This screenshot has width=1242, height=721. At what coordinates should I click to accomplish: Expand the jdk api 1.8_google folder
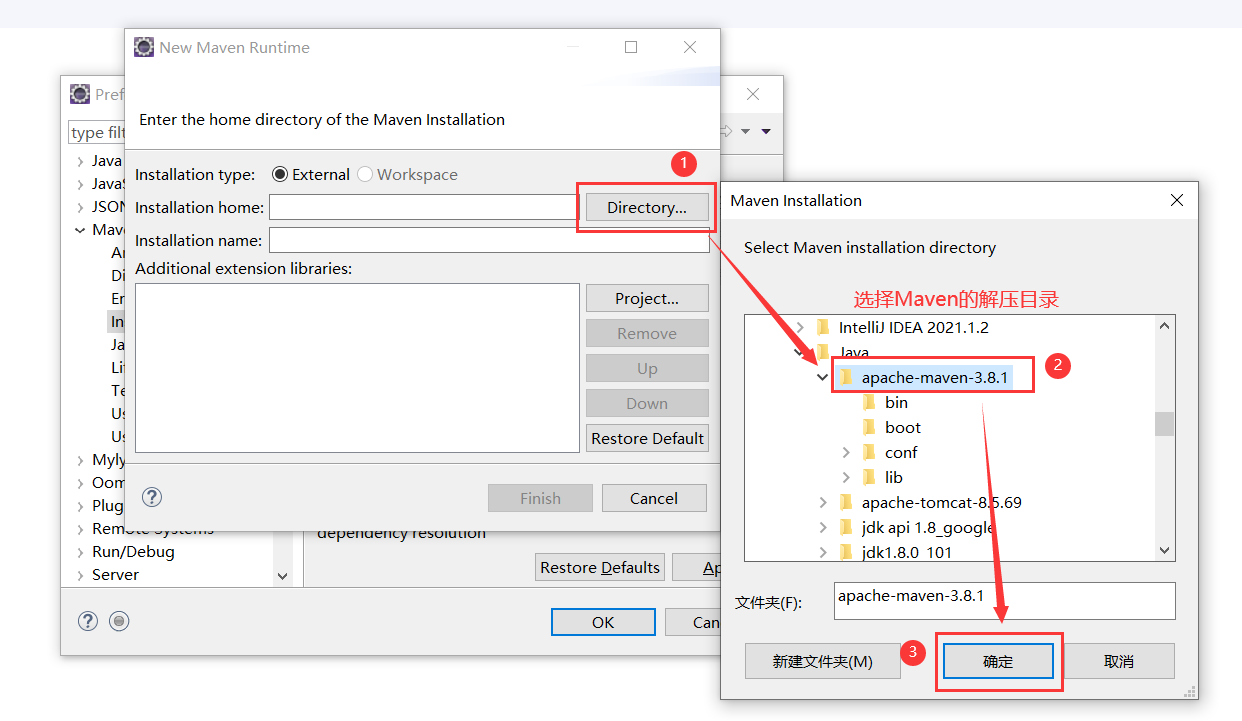(822, 527)
